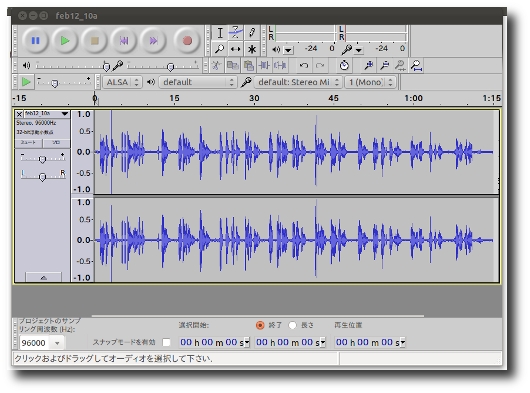
Task: Enable the snap mode checkbox
Action: (166, 343)
